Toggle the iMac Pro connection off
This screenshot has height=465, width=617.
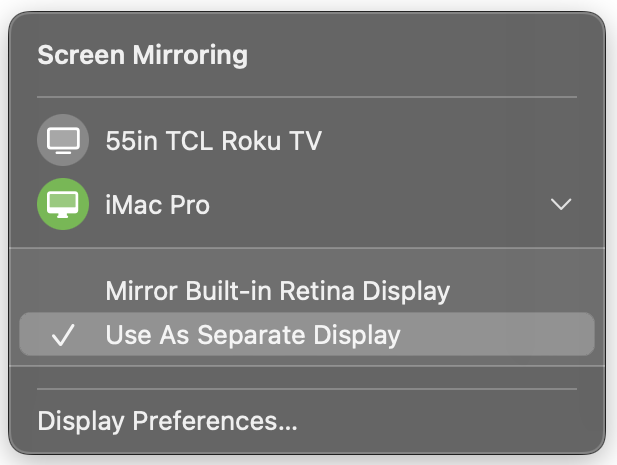[62, 205]
